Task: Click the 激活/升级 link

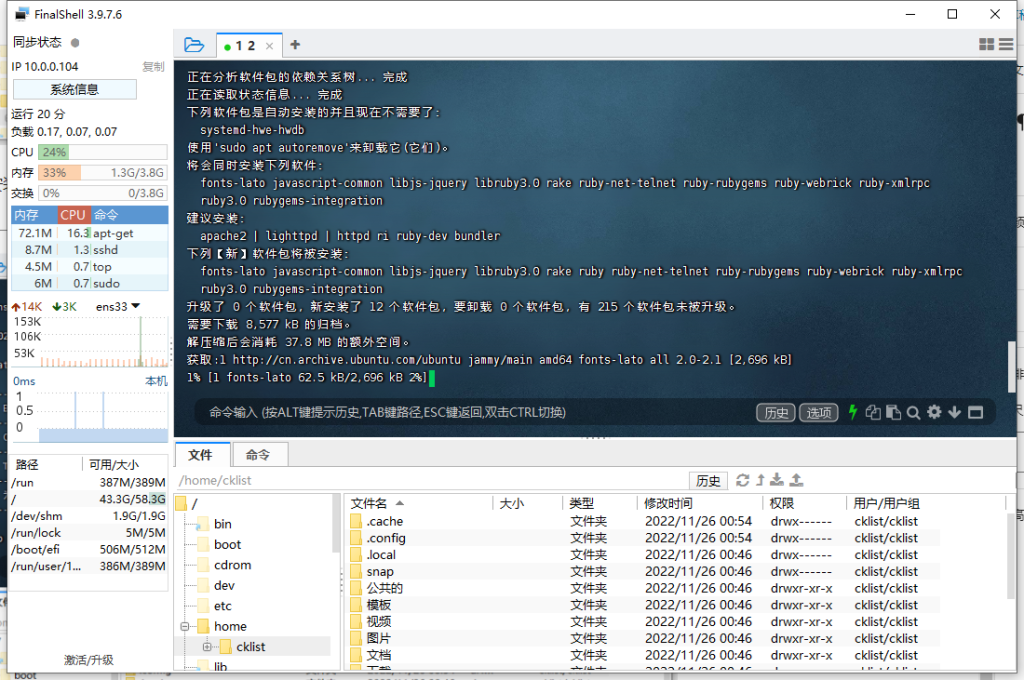Action: tap(89, 660)
